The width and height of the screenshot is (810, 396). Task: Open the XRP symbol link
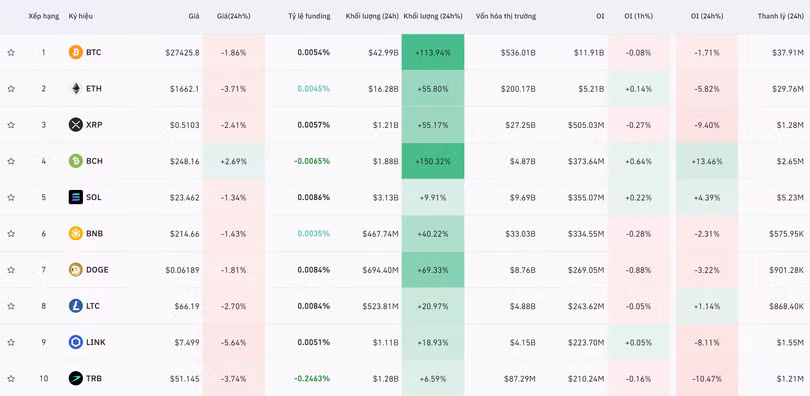pos(94,125)
